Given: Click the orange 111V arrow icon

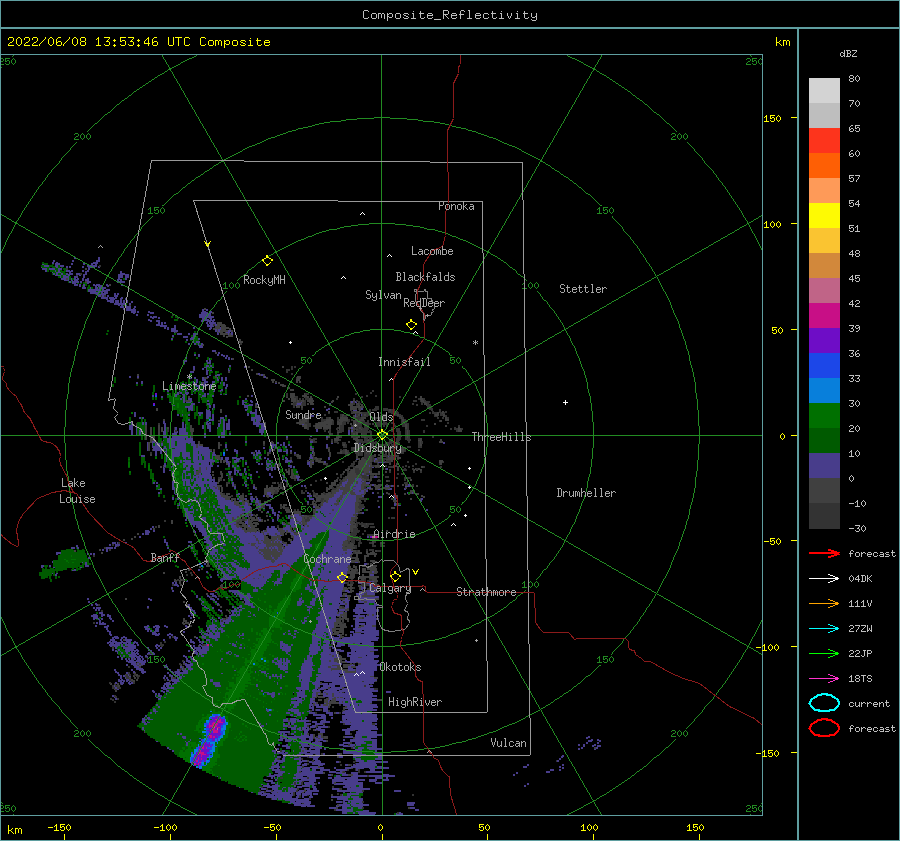Looking at the screenshot, I should pos(824,603).
